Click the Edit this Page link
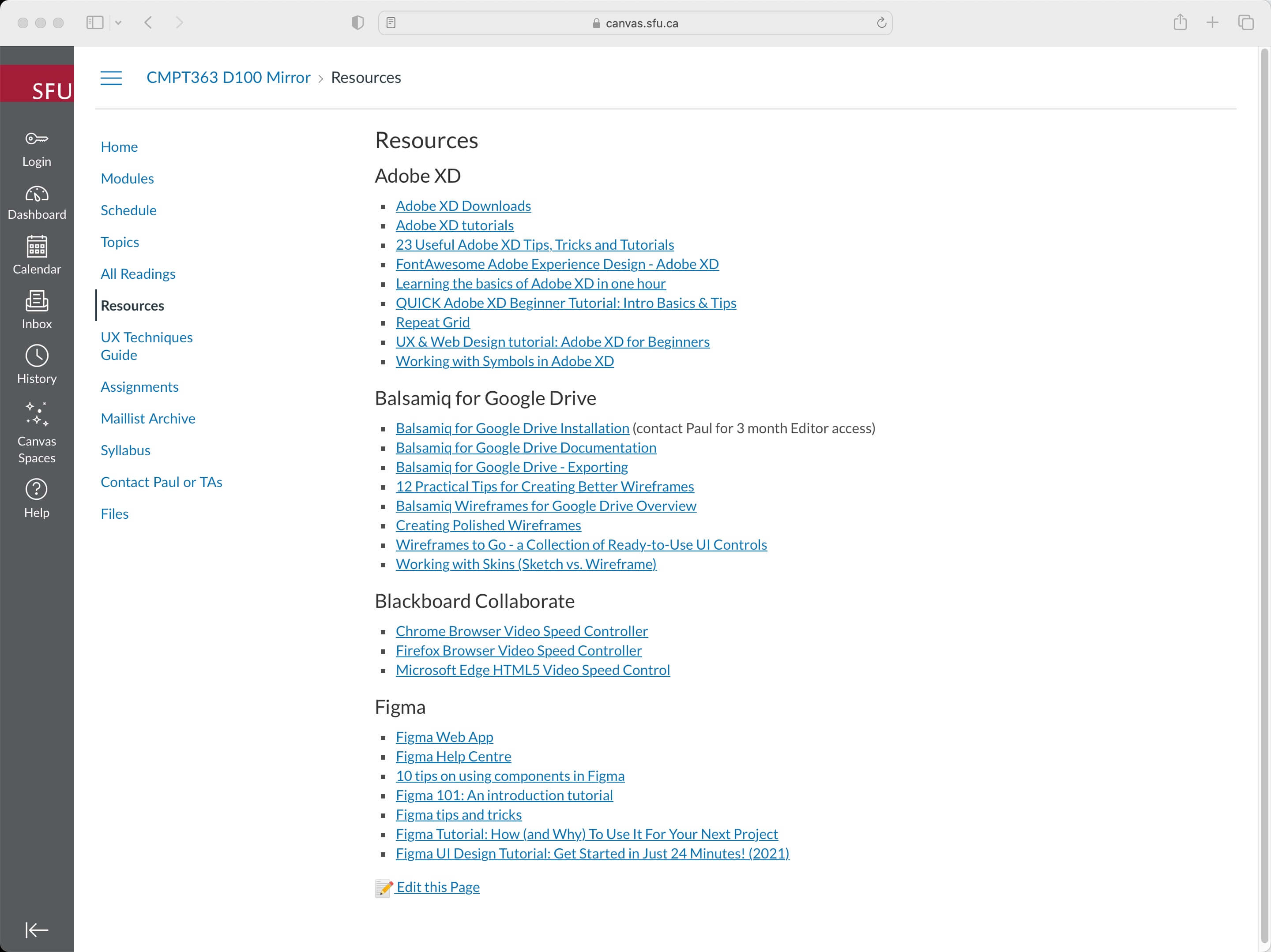Image resolution: width=1271 pixels, height=952 pixels. click(437, 887)
